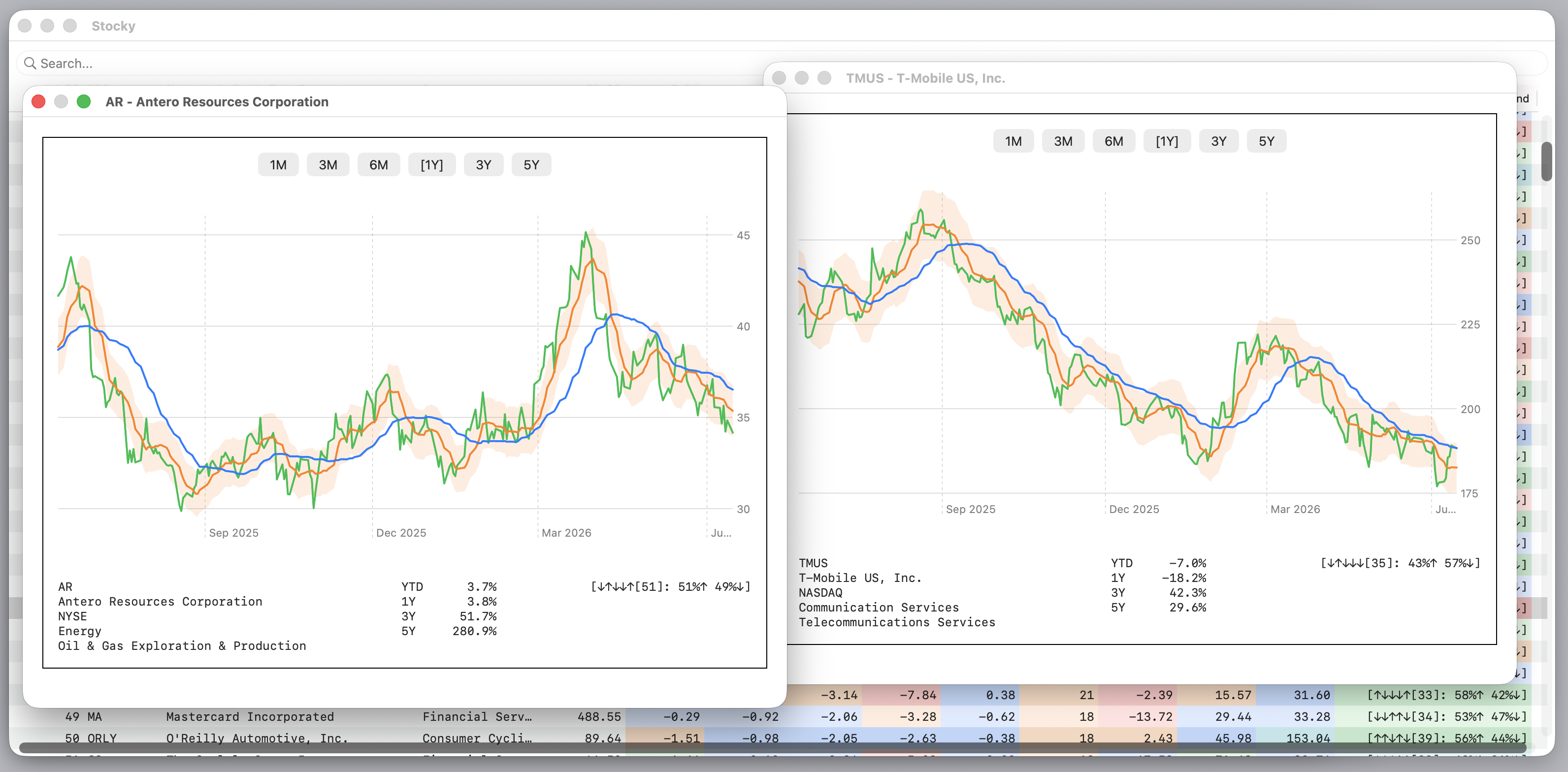Click 'Oil & Gas Exploration & Production' label
Viewport: 1568px width, 772px height.
pos(182,645)
